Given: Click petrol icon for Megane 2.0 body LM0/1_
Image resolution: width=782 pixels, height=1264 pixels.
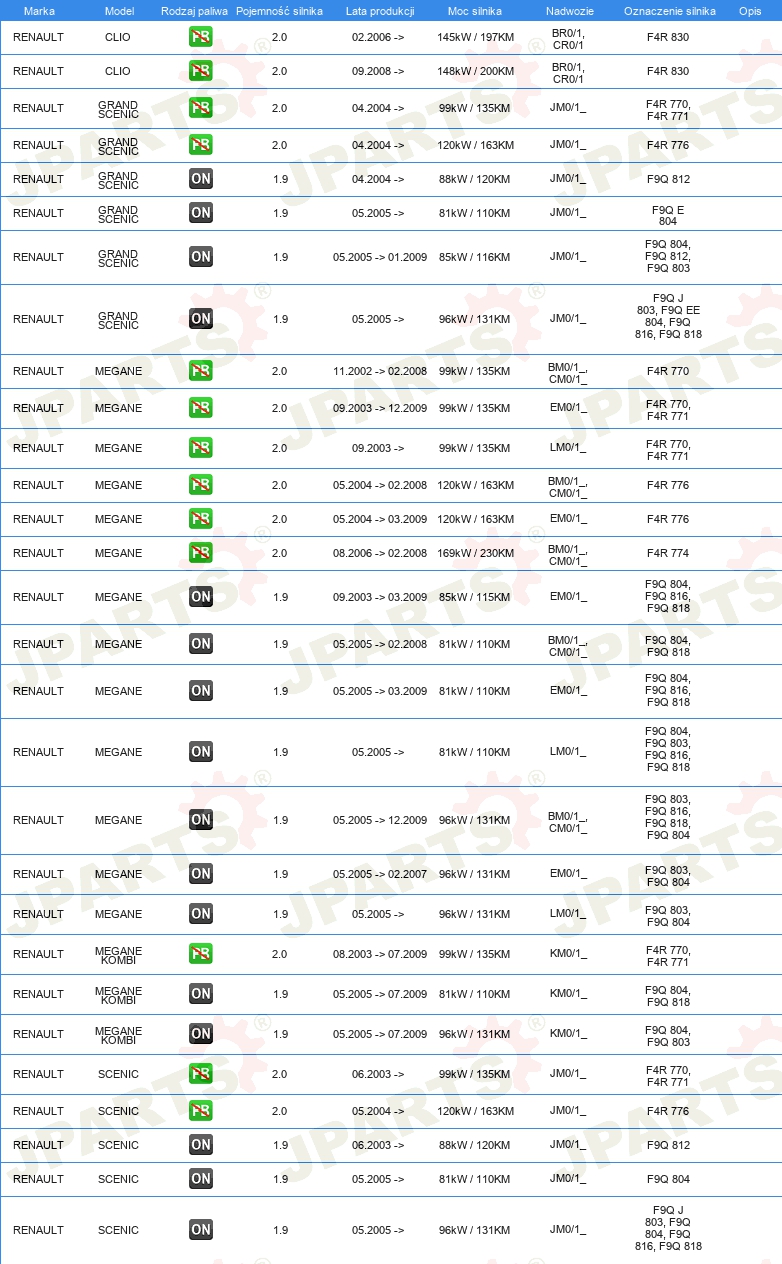Looking at the screenshot, I should (x=200, y=448).
